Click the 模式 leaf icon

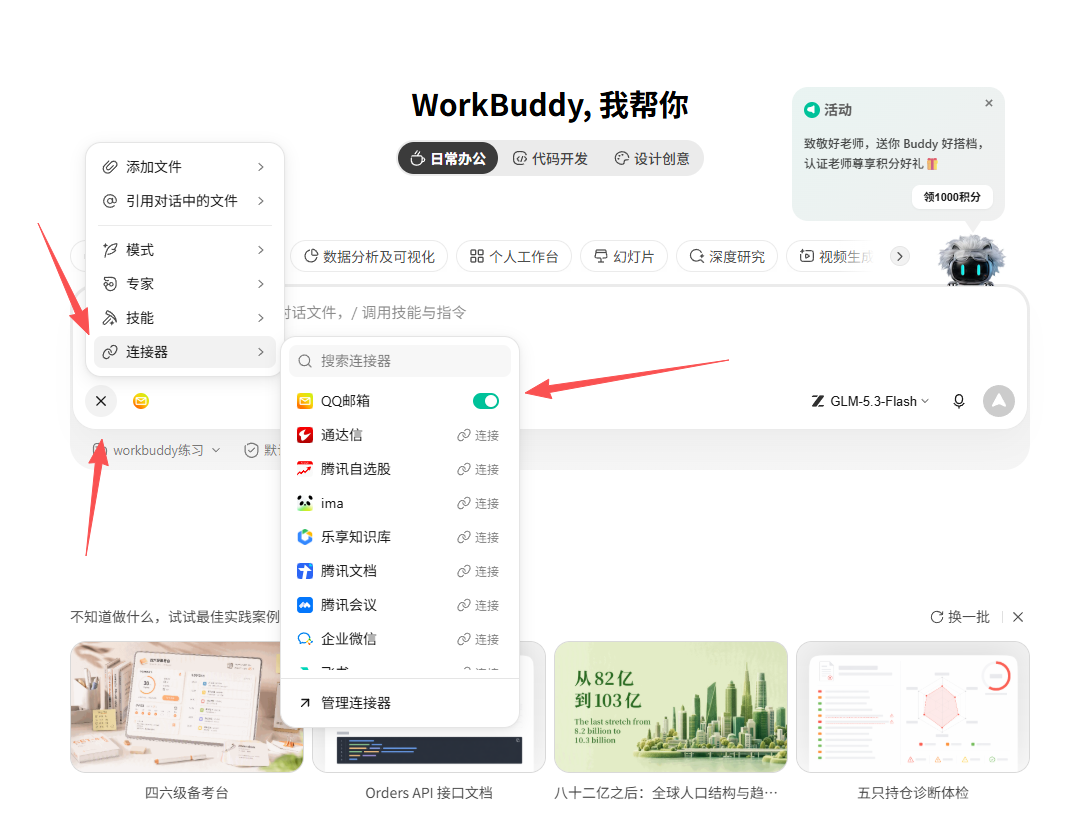pos(110,249)
